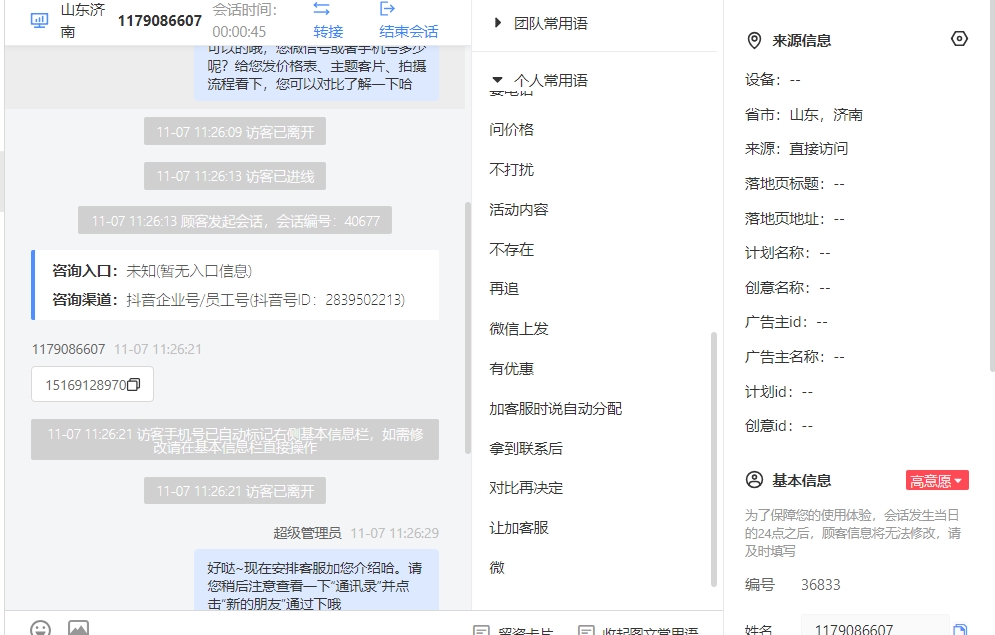The width and height of the screenshot is (995, 635).
Task: Click the 山东济南 location label in header
Action: pos(83,20)
